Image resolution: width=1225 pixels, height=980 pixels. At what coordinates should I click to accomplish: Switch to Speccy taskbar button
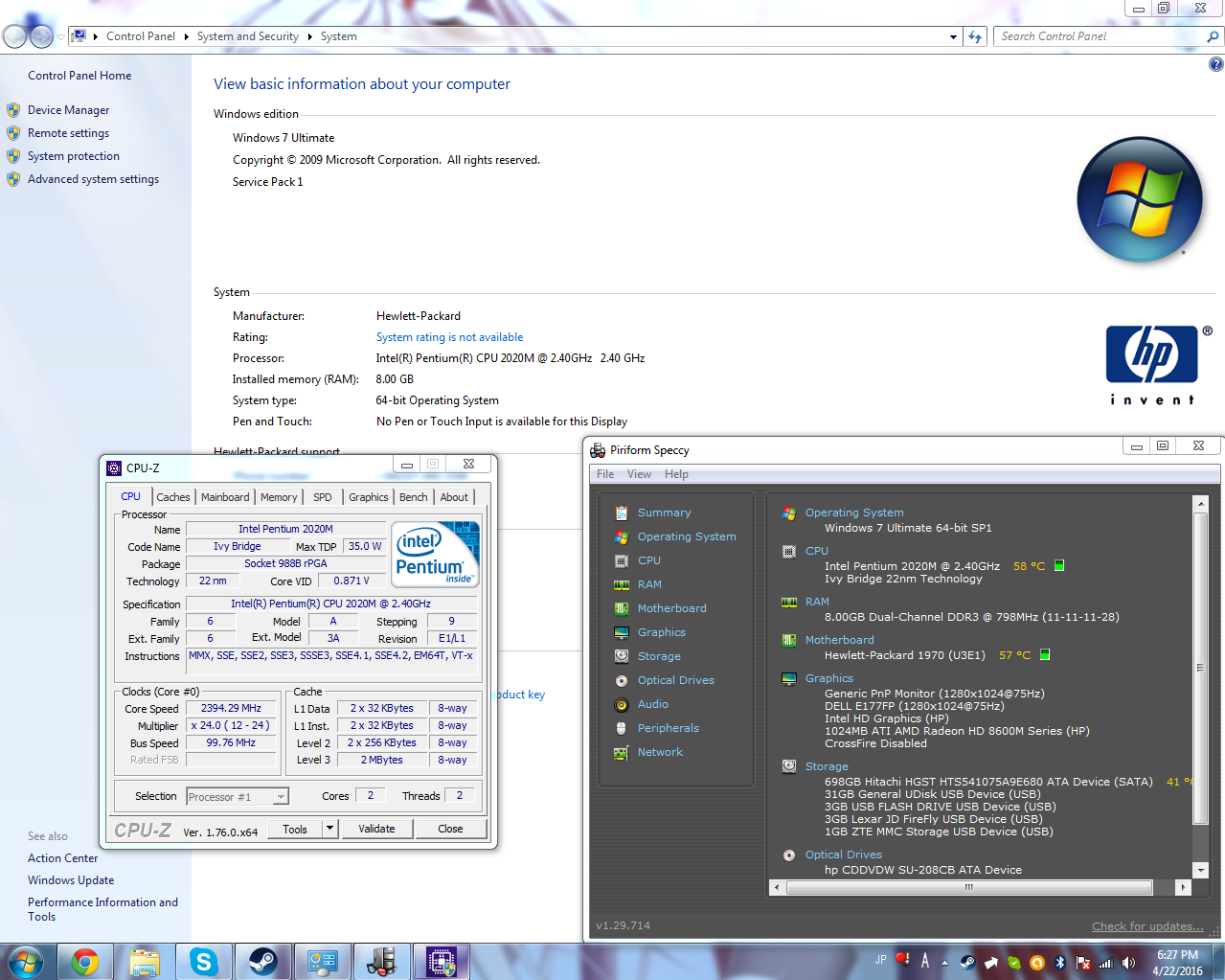point(382,962)
